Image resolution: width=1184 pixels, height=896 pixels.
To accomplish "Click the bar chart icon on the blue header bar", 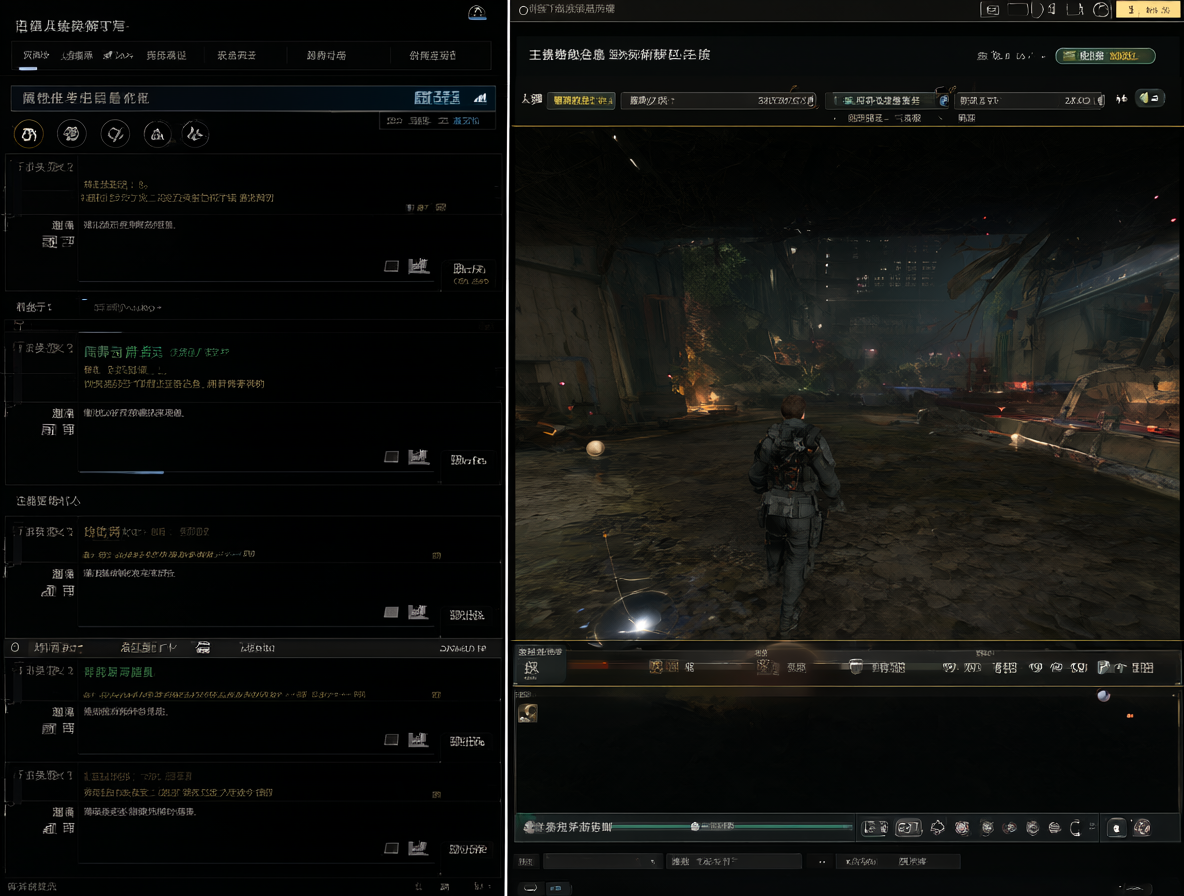I will pyautogui.click(x=480, y=98).
